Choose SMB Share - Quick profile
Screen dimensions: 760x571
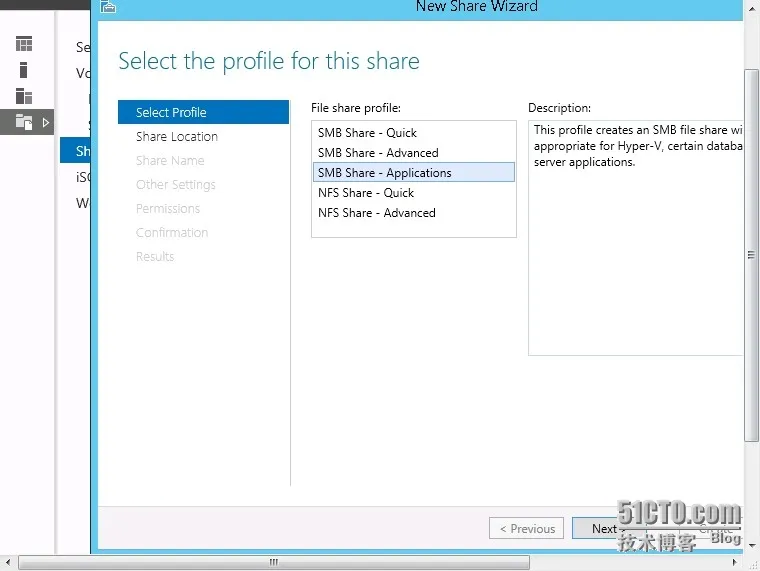tap(367, 133)
